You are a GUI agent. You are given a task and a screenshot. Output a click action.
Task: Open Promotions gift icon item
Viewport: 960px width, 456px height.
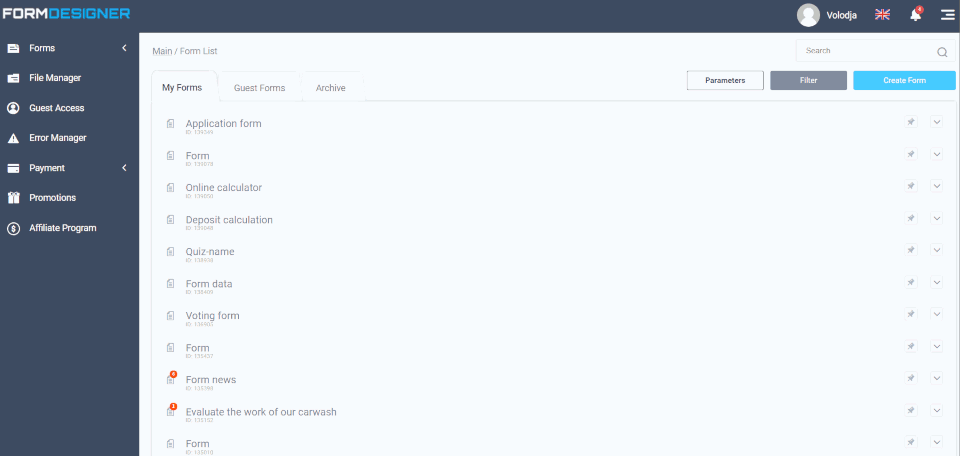(x=13, y=198)
